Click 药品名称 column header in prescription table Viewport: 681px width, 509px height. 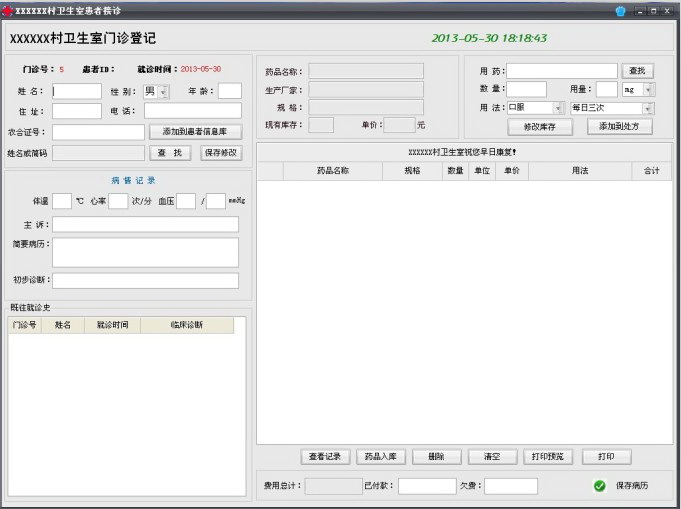333,171
